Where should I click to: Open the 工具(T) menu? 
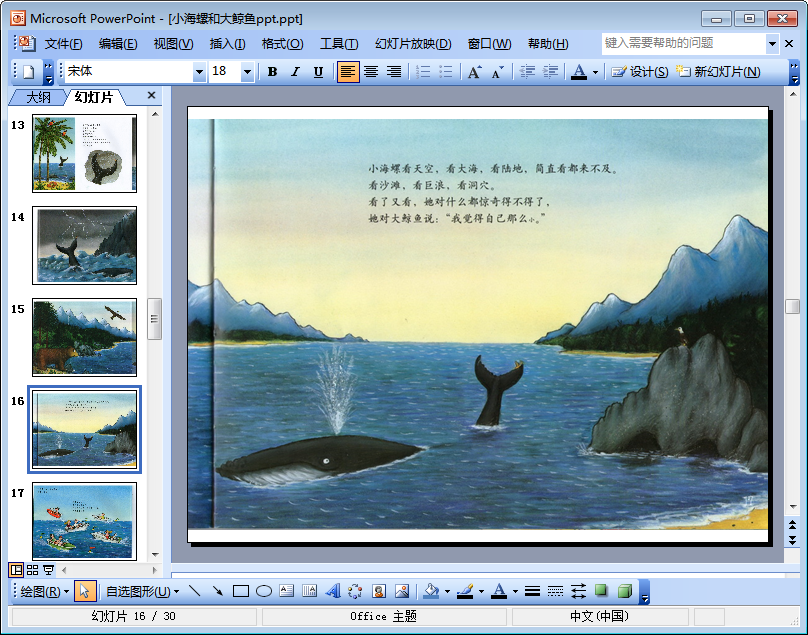(339, 44)
